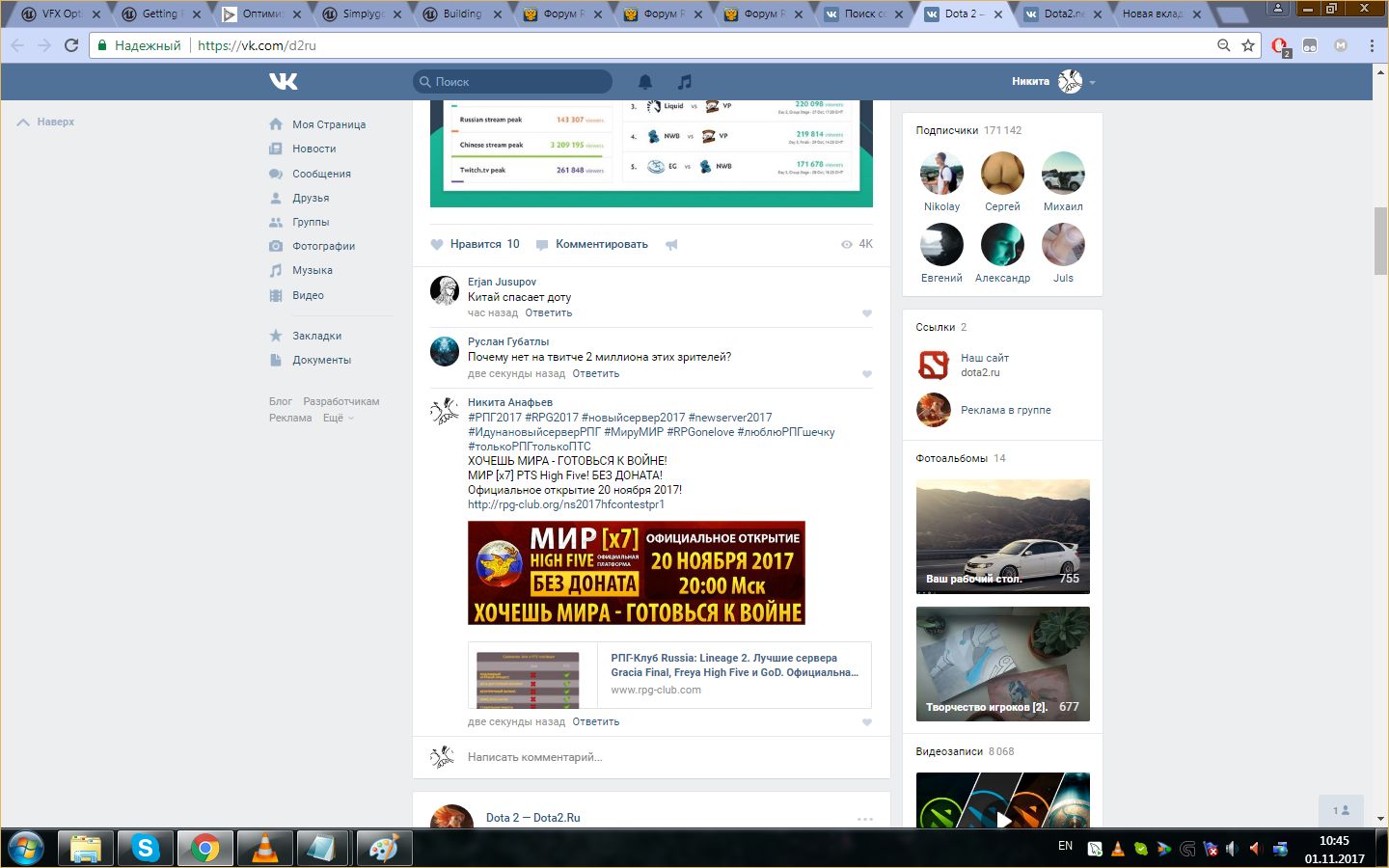Open Закладки in sidebar
Screen dimensions: 1389x868
click(x=316, y=336)
